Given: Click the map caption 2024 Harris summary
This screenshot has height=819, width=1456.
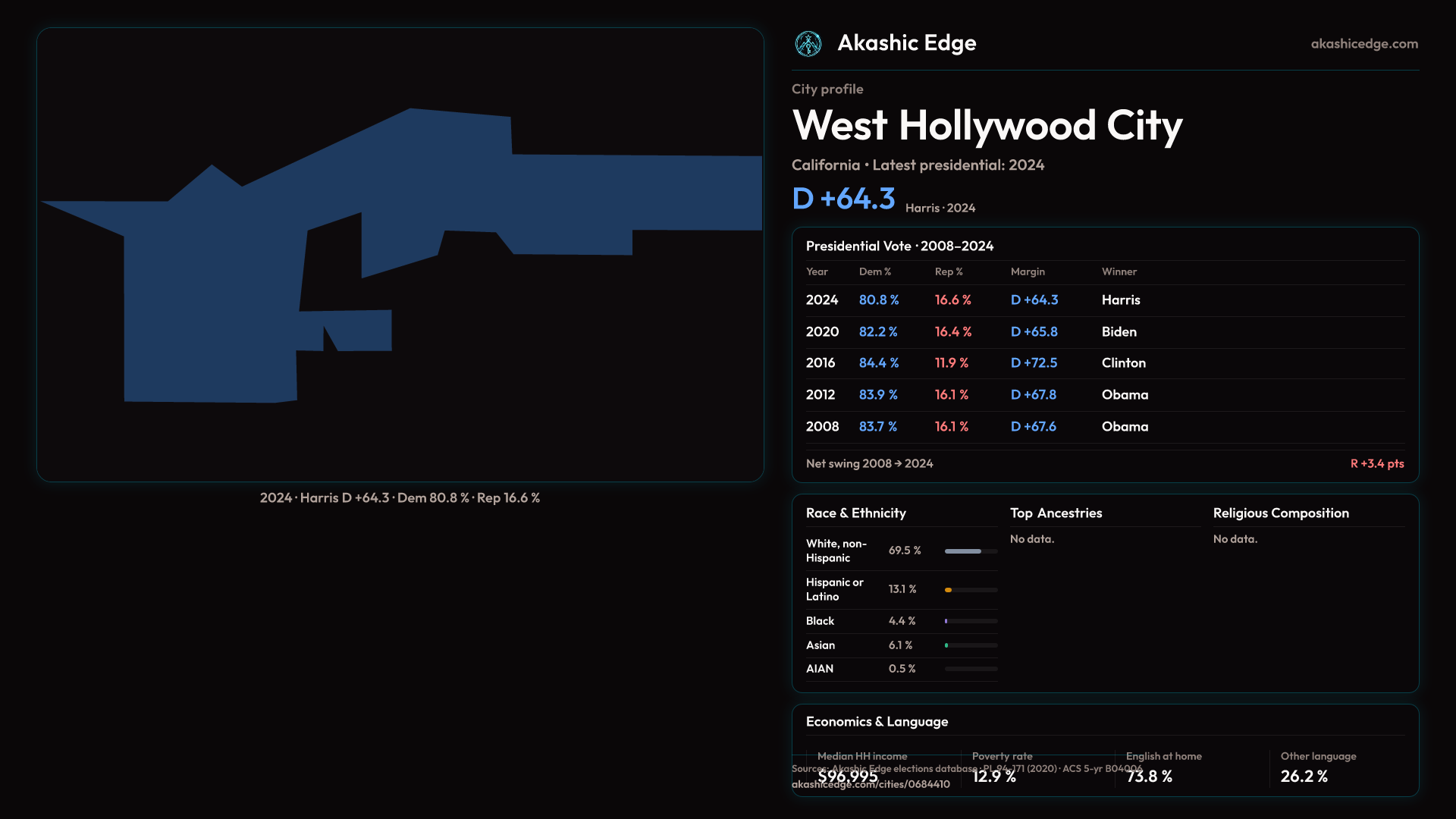Looking at the screenshot, I should (x=400, y=498).
